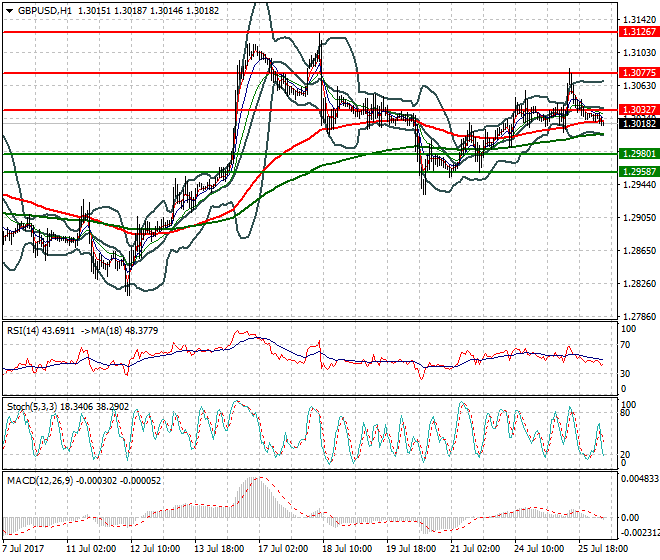Select the 18 Jul 10:00 time axis label
The width and height of the screenshot is (660, 560).
[347, 549]
